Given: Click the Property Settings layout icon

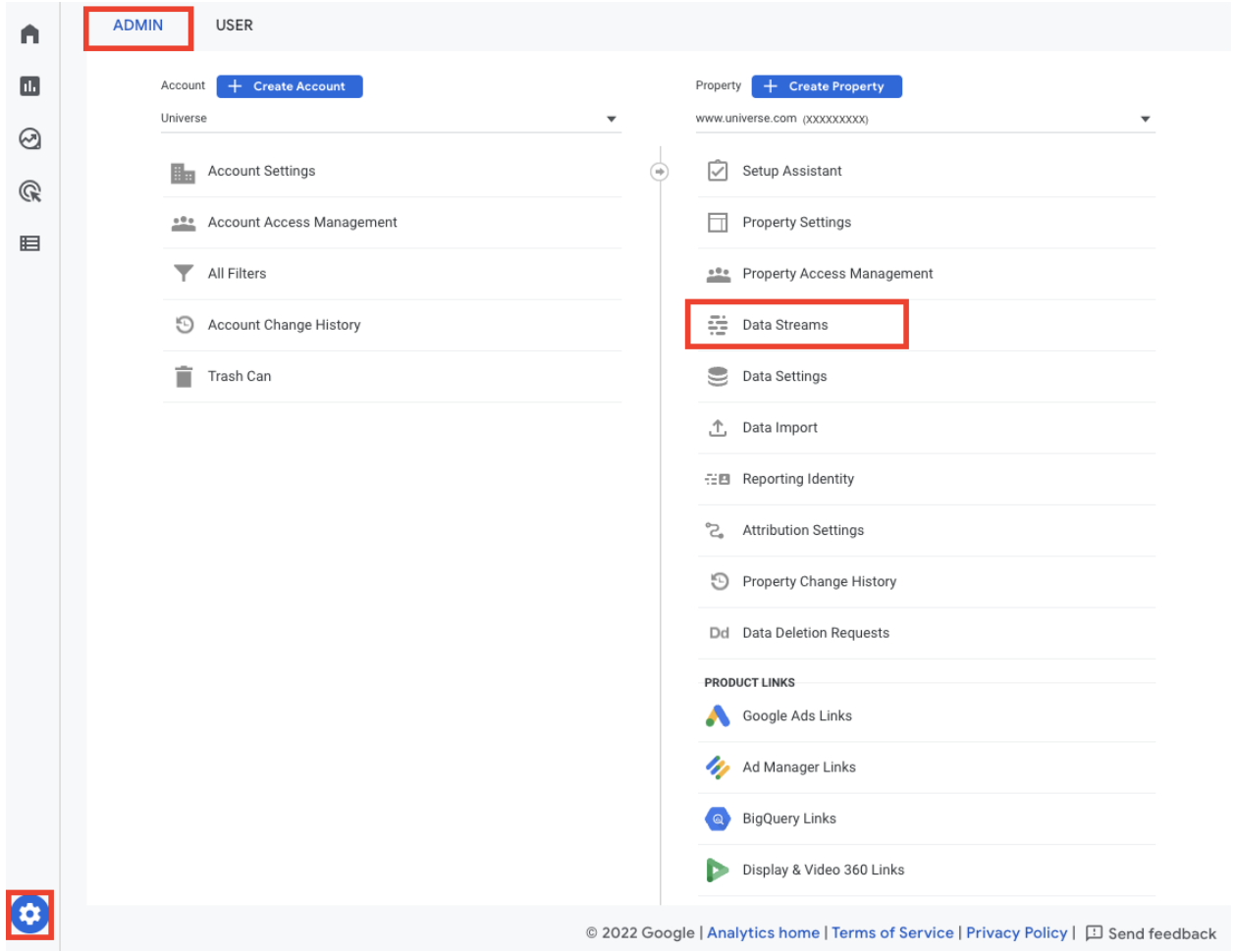Looking at the screenshot, I should tap(718, 223).
